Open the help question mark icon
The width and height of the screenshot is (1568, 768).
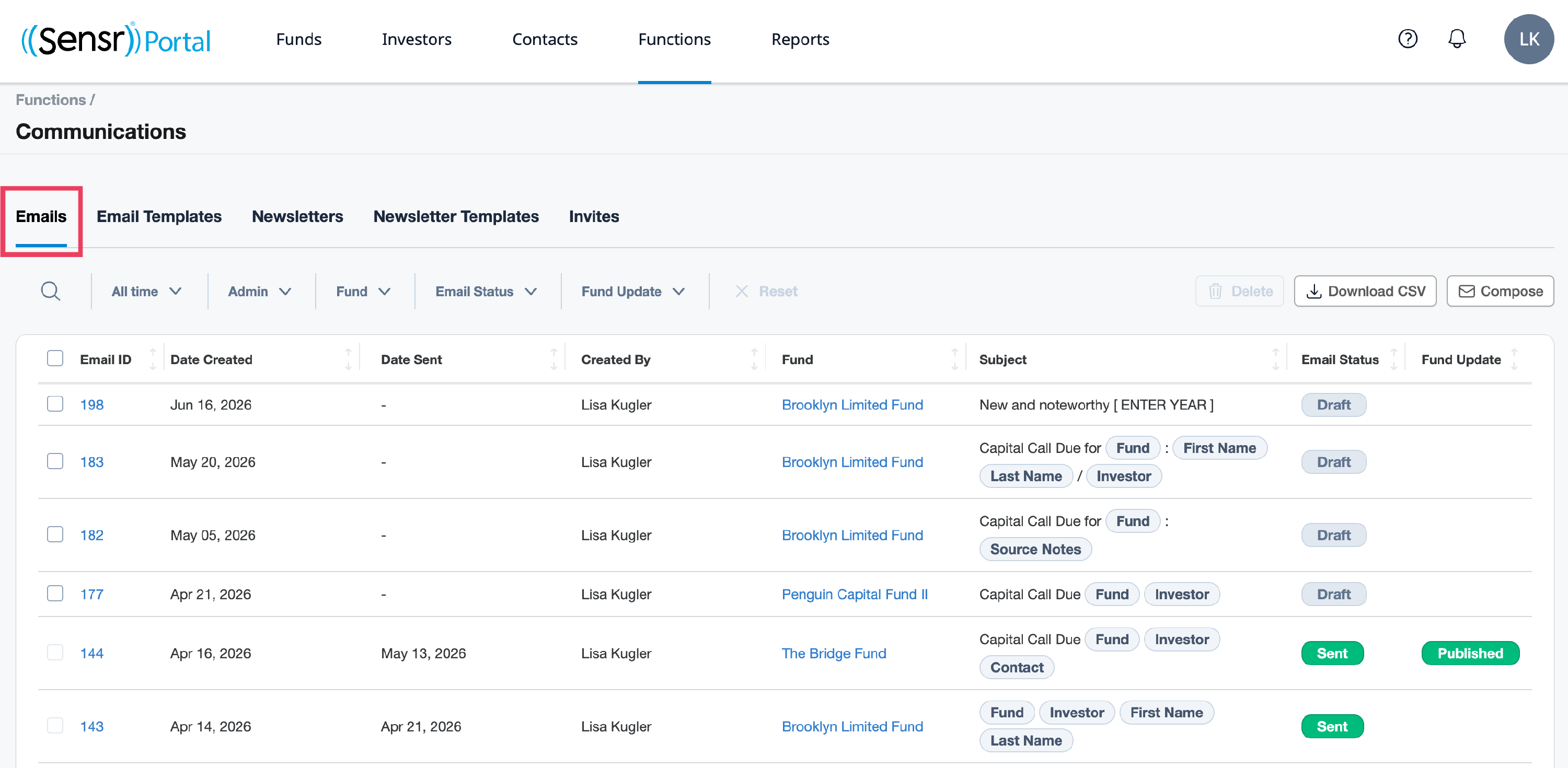(x=1408, y=39)
